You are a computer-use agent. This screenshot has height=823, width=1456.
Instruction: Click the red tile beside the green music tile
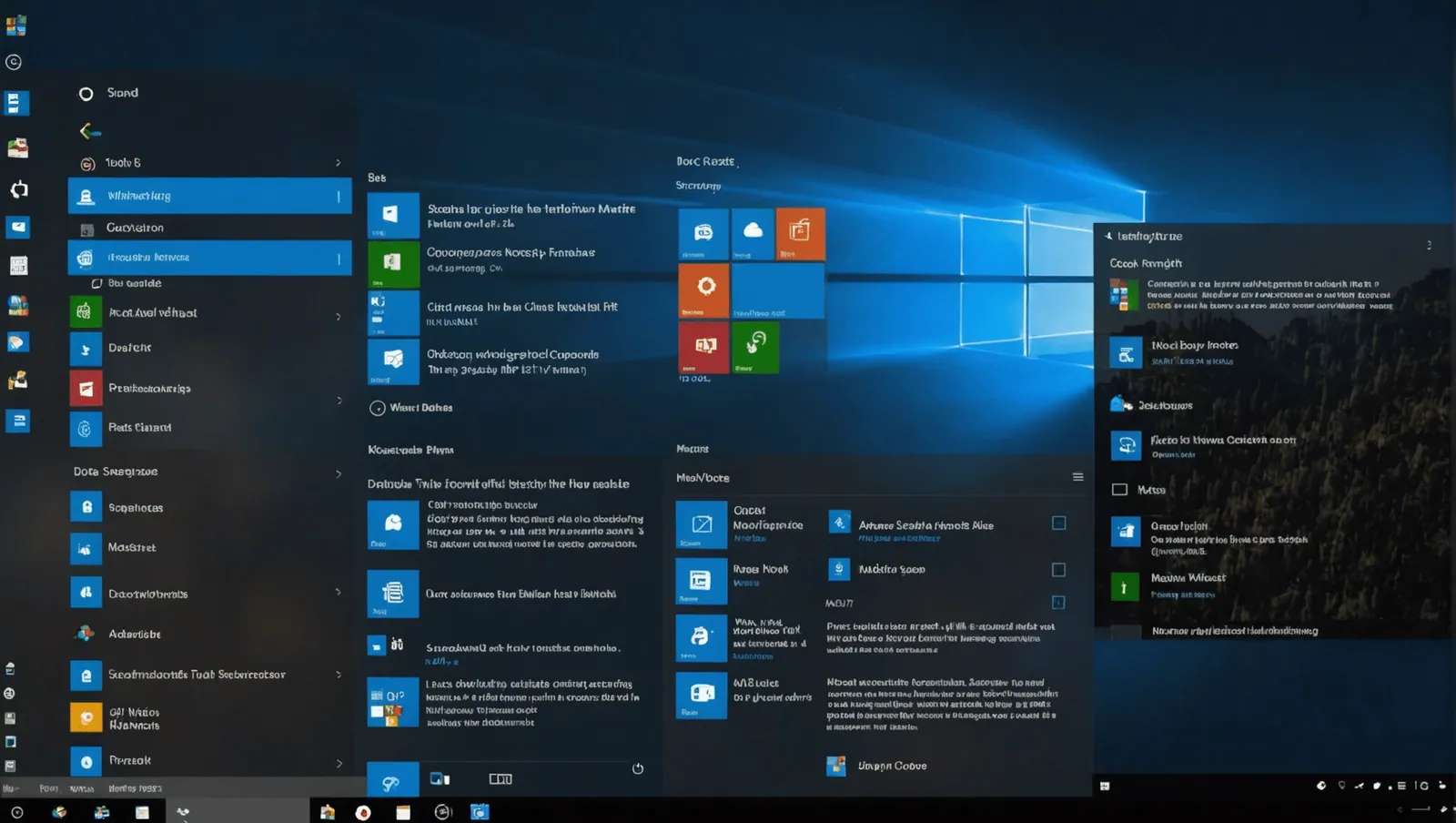pos(703,347)
